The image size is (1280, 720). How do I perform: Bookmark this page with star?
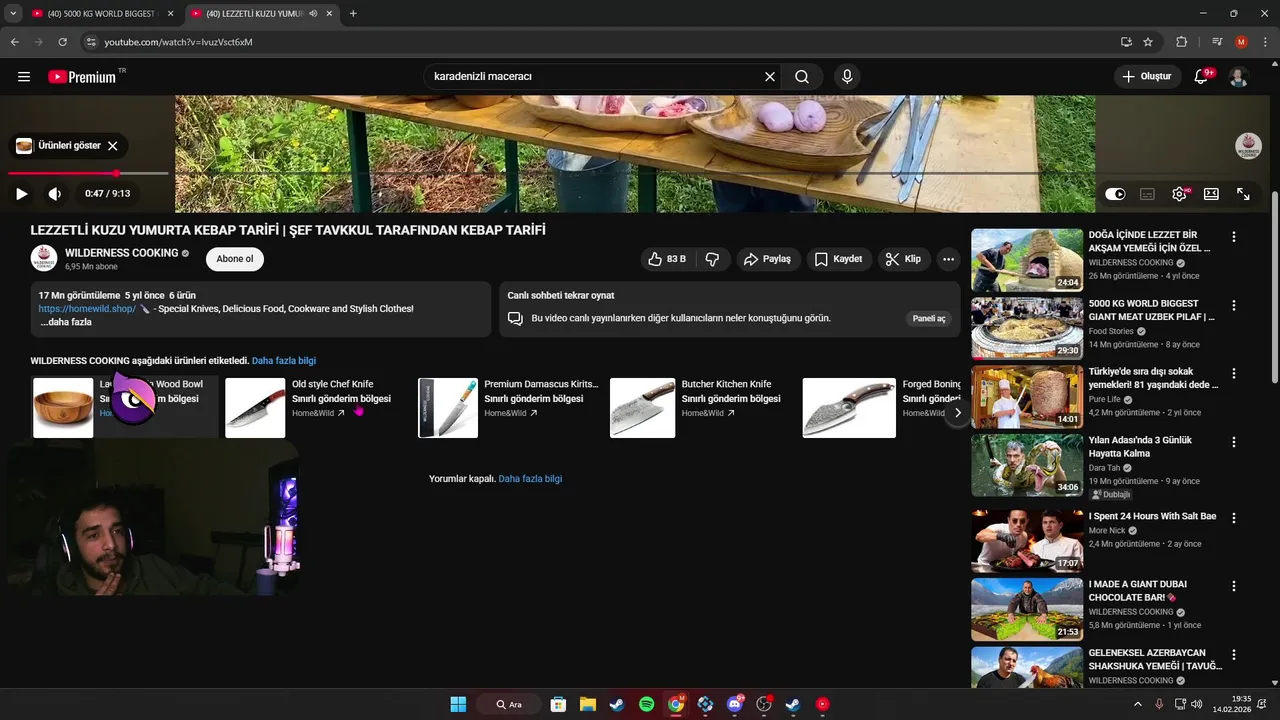click(x=1148, y=42)
